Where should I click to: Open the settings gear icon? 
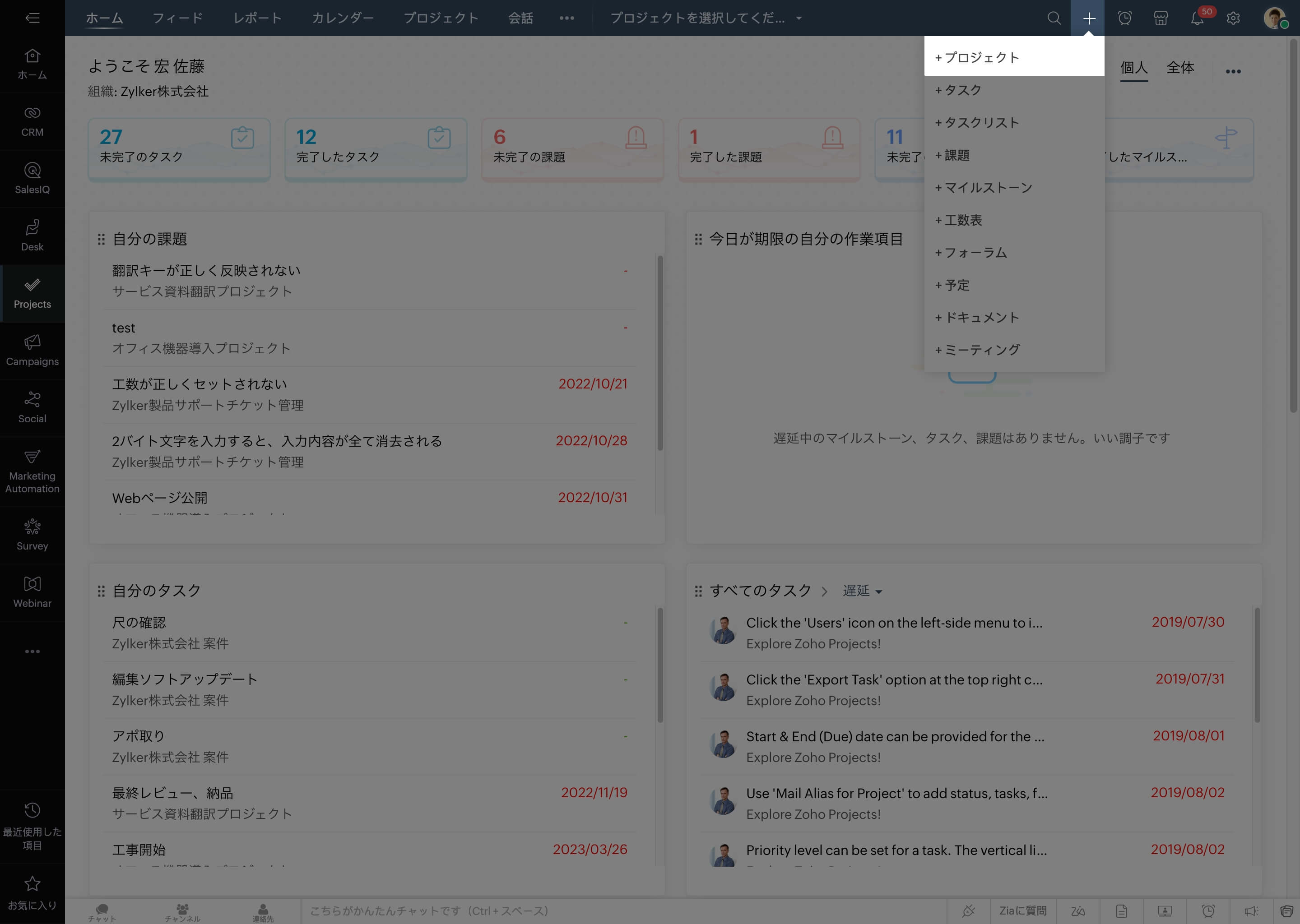(x=1233, y=18)
